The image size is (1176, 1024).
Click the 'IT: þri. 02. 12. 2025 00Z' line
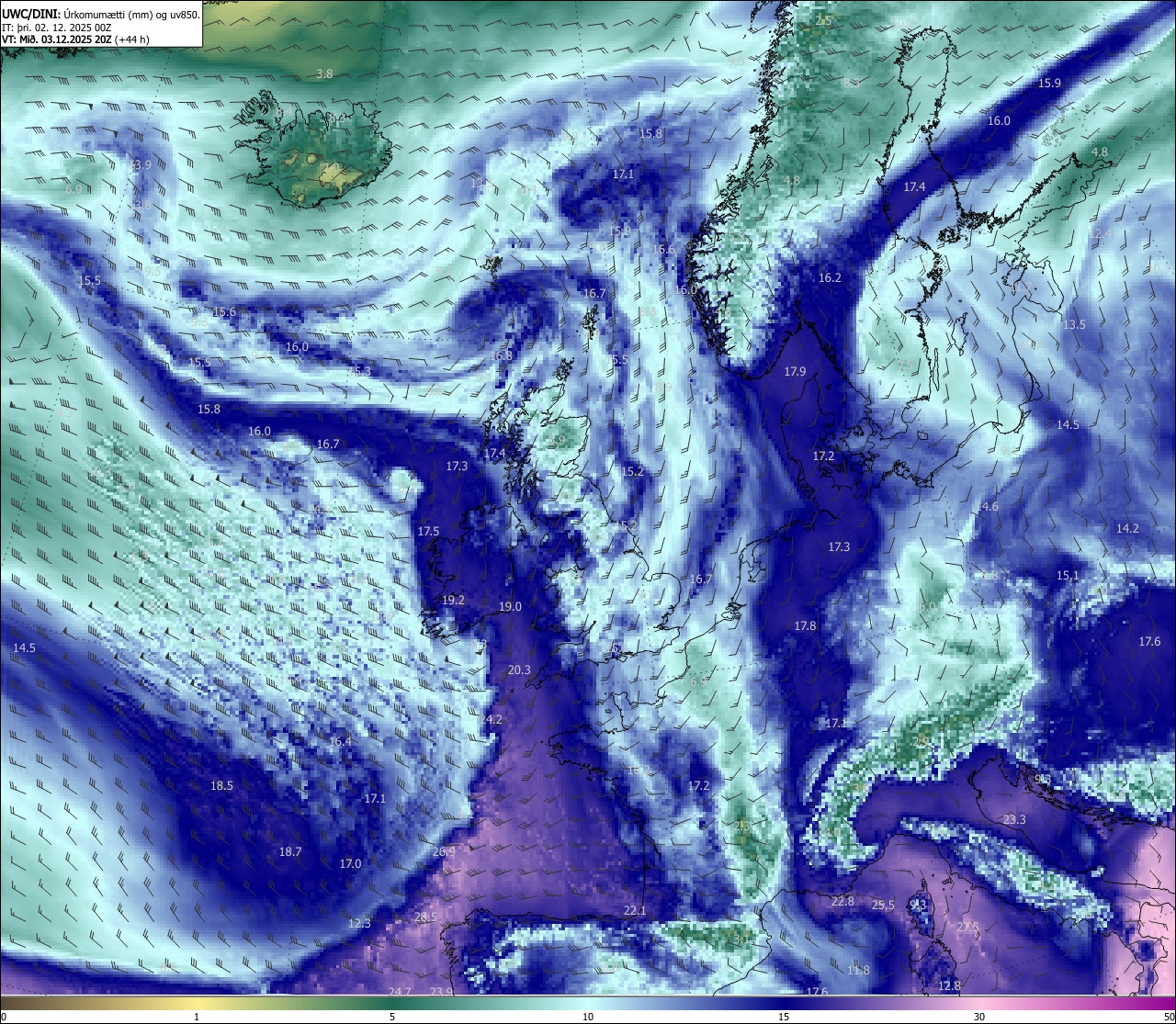click(x=57, y=28)
